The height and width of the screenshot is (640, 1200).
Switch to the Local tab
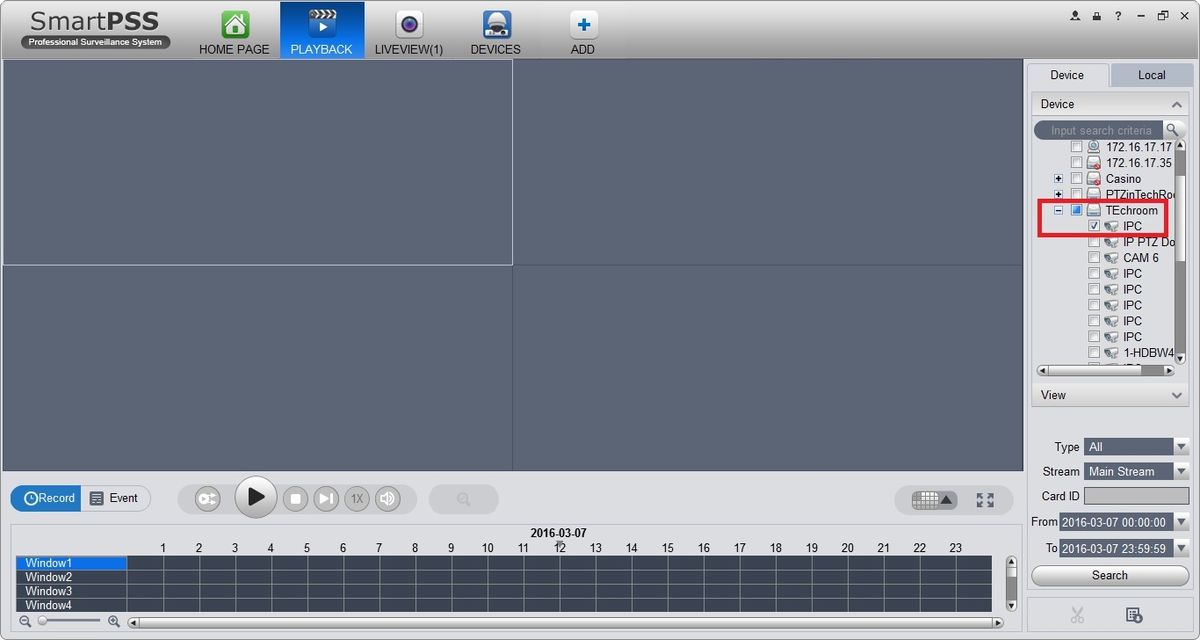pyautogui.click(x=1151, y=75)
